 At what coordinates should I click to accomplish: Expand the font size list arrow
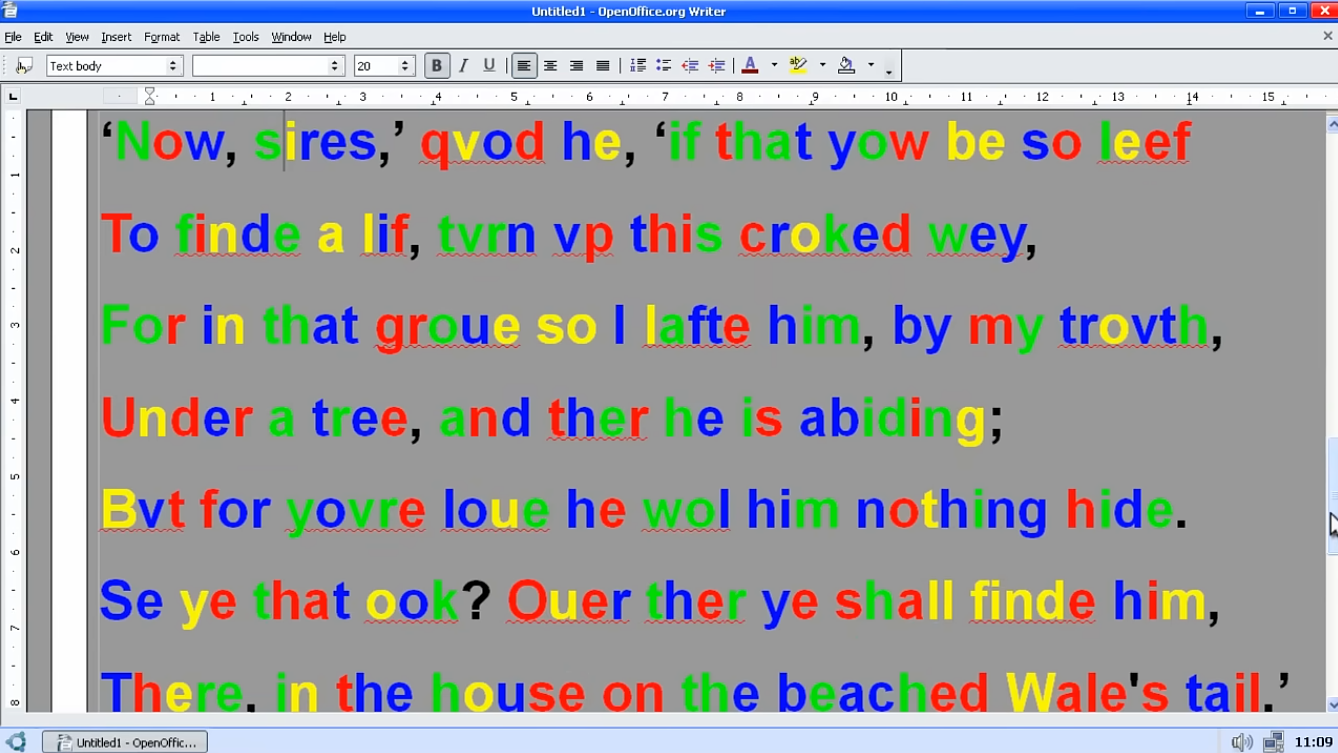[x=405, y=66]
